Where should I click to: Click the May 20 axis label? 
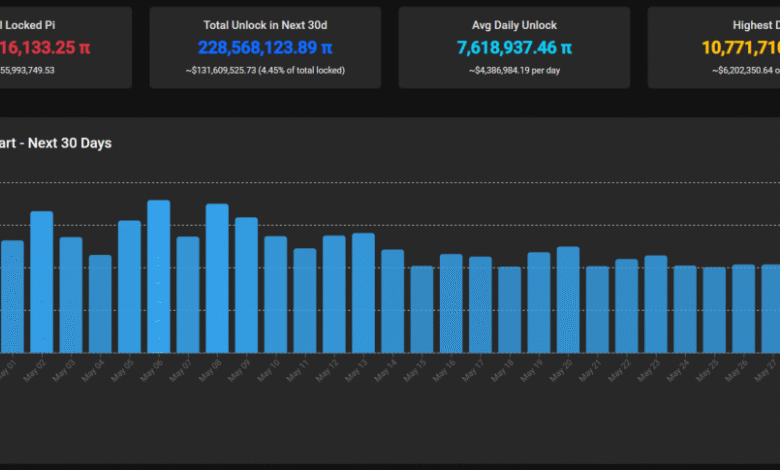pyautogui.click(x=561, y=371)
